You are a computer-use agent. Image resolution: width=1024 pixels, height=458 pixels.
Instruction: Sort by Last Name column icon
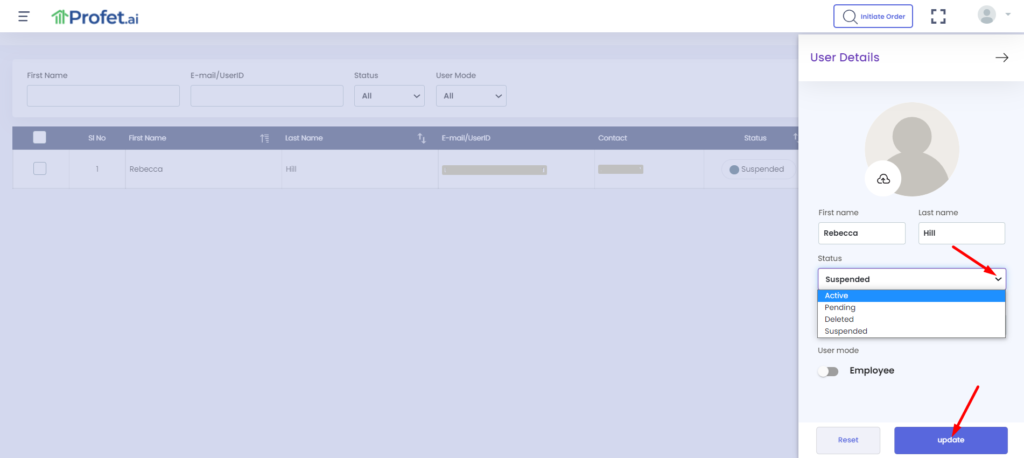[421, 138]
